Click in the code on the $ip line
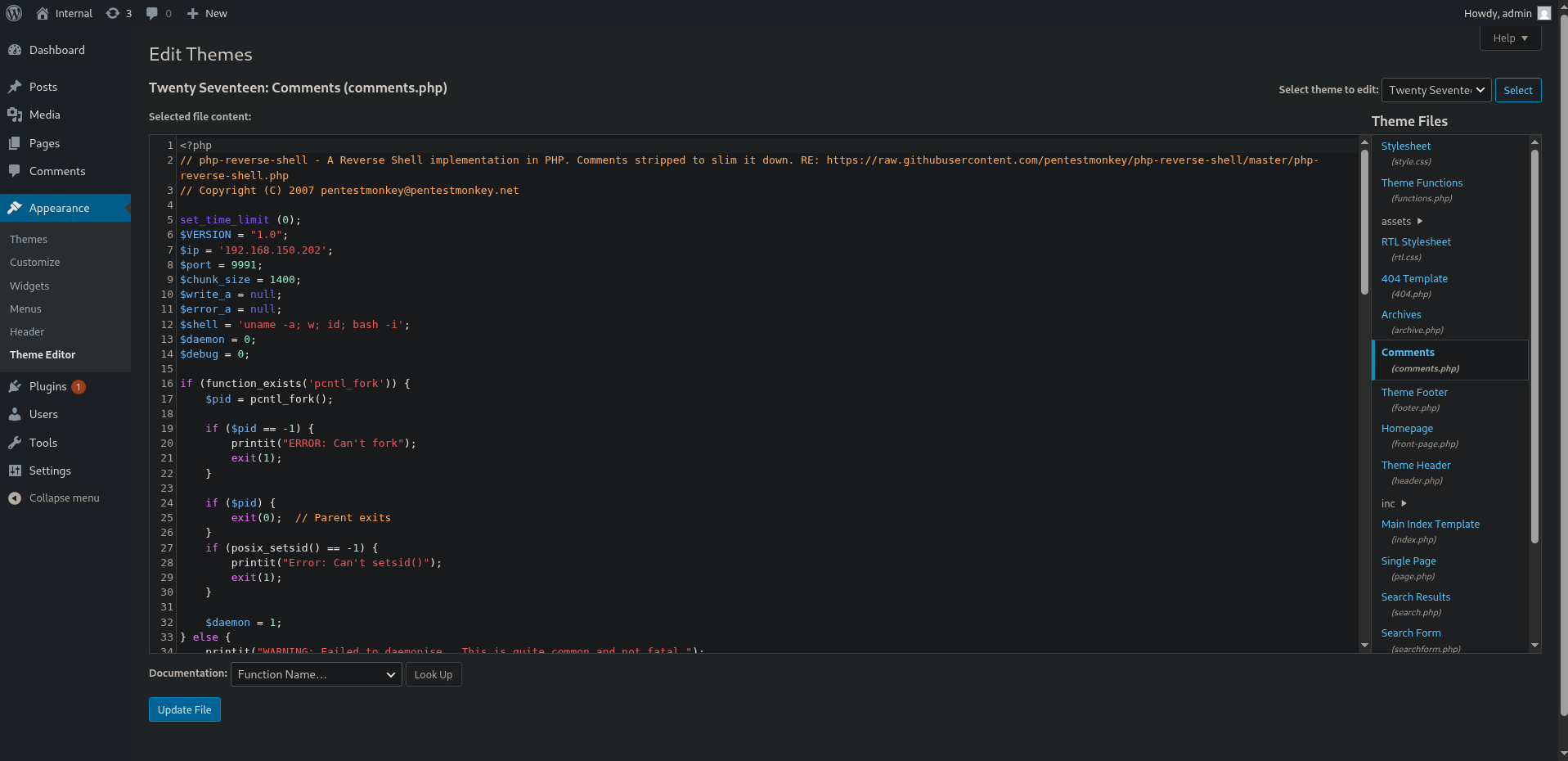The height and width of the screenshot is (761, 1568). 256,250
